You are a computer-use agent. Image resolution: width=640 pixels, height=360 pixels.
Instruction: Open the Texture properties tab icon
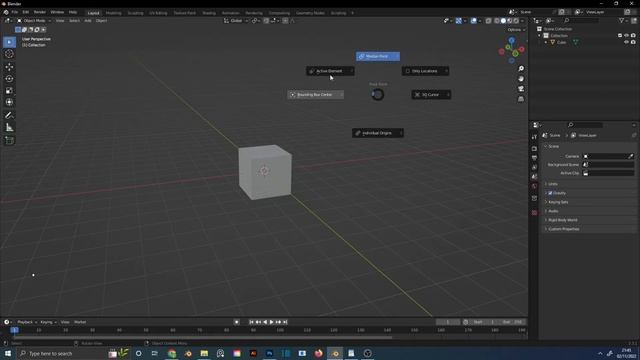click(534, 213)
